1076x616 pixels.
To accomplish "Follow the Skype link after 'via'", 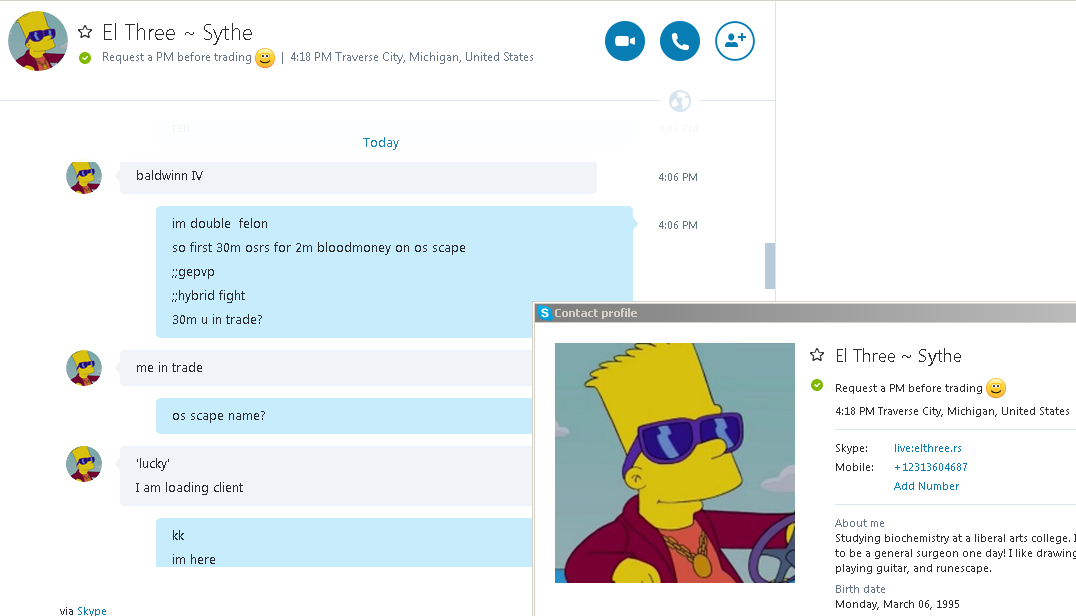I will 92,610.
